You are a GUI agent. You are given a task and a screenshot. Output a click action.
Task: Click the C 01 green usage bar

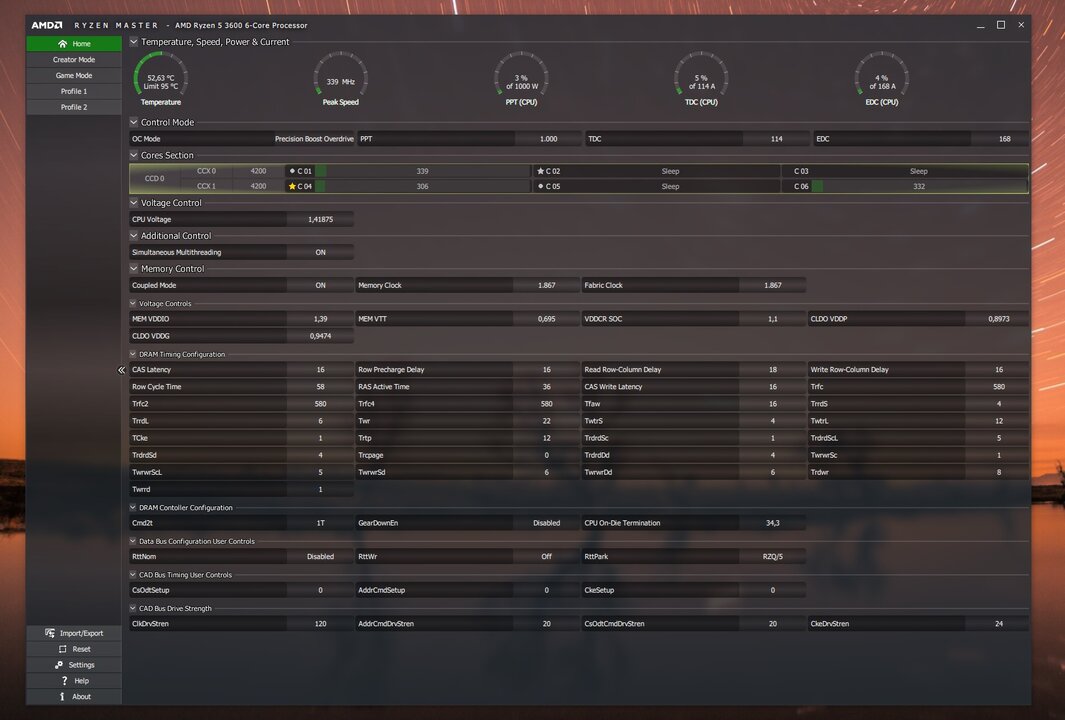click(321, 171)
